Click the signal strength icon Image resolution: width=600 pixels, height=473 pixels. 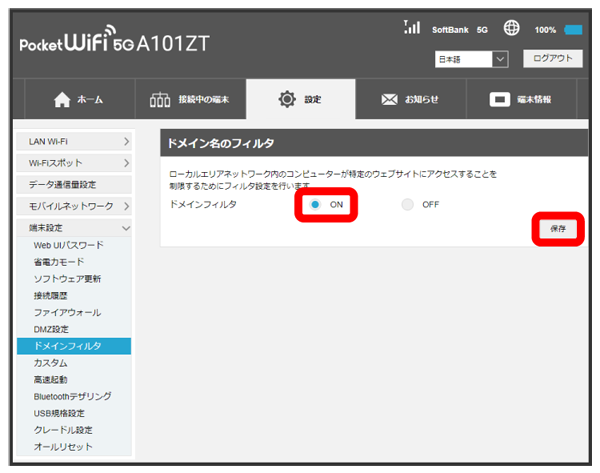411,28
